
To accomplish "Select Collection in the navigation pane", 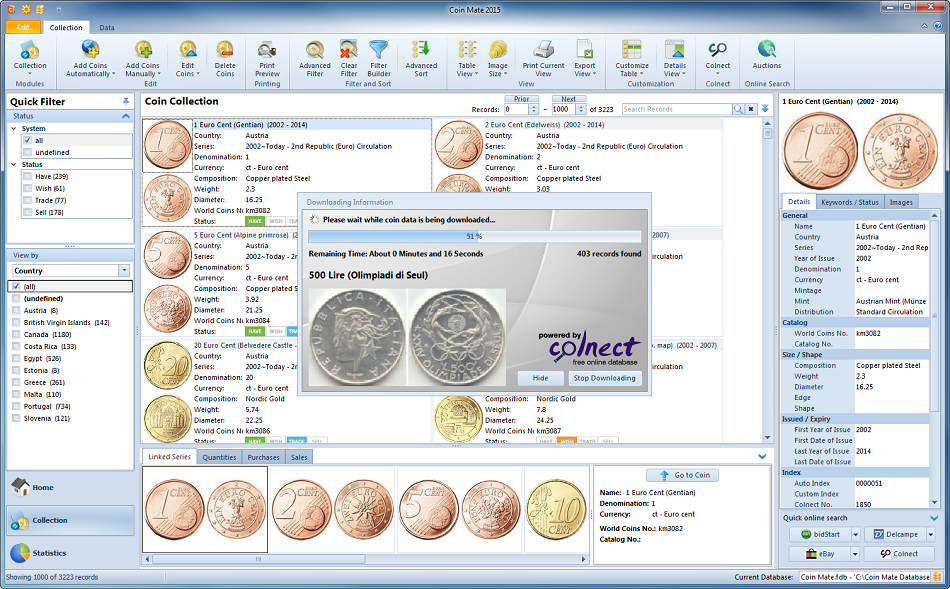I will [70, 520].
